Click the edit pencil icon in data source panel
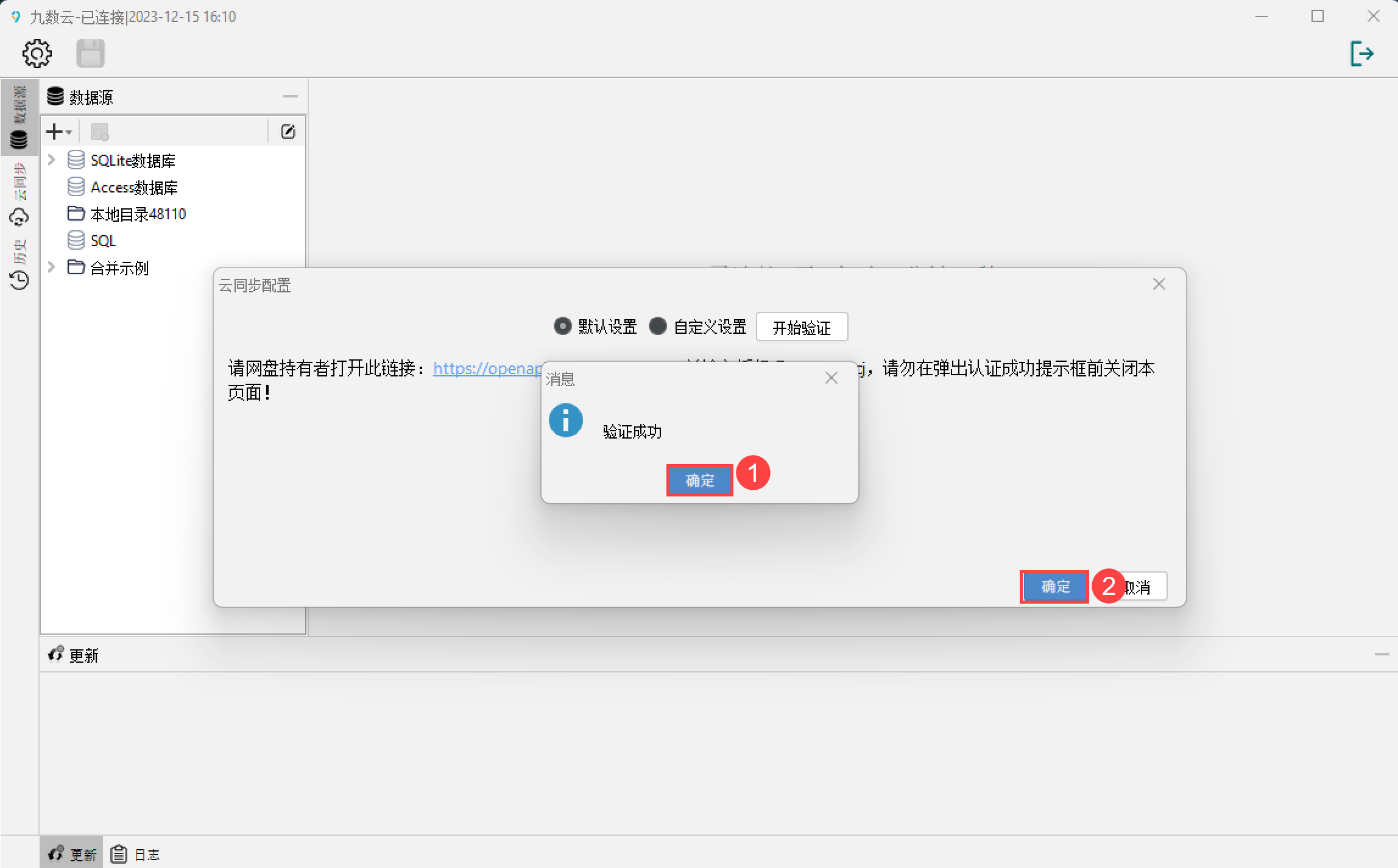 coord(288,132)
